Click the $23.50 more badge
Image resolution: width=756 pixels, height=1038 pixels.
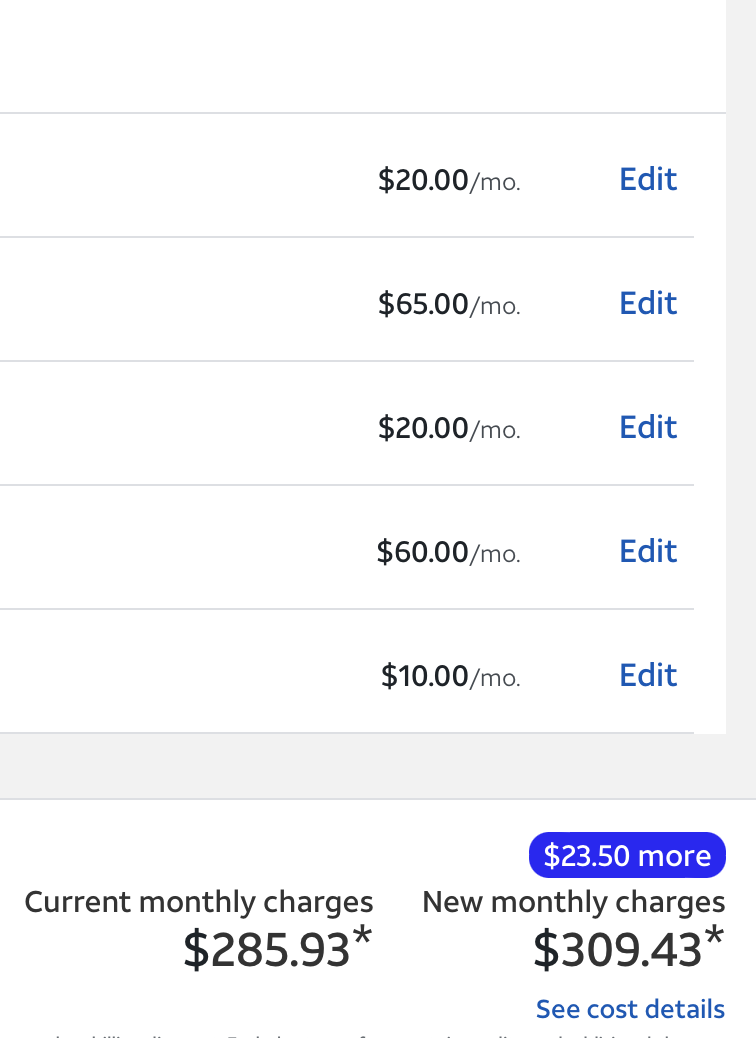coord(627,855)
